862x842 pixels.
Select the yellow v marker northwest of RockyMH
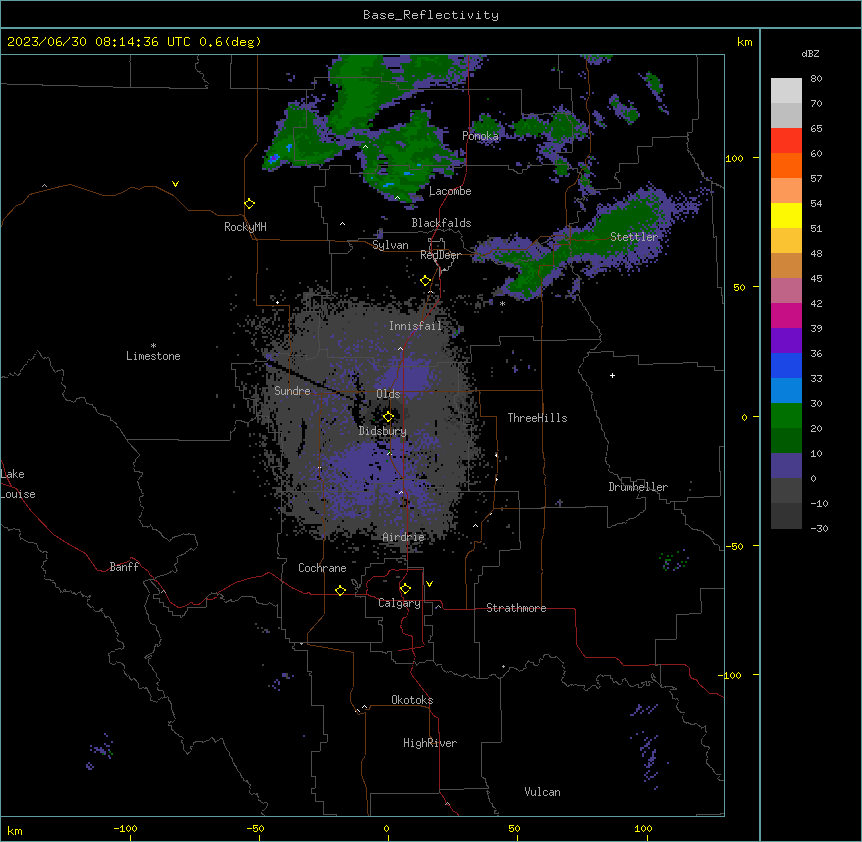175,184
